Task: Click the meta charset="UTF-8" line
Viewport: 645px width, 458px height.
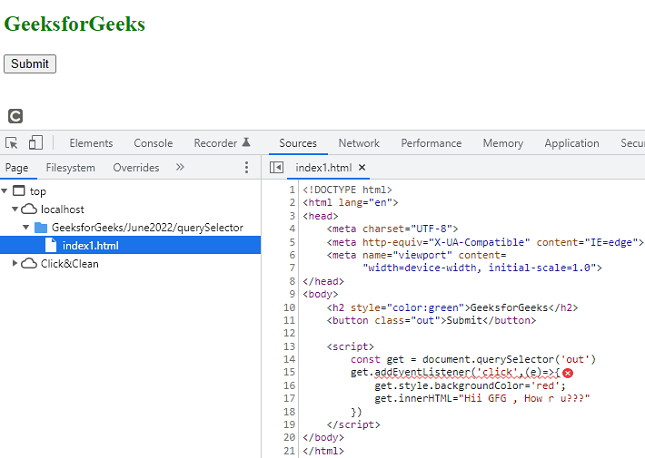Action: [x=392, y=229]
